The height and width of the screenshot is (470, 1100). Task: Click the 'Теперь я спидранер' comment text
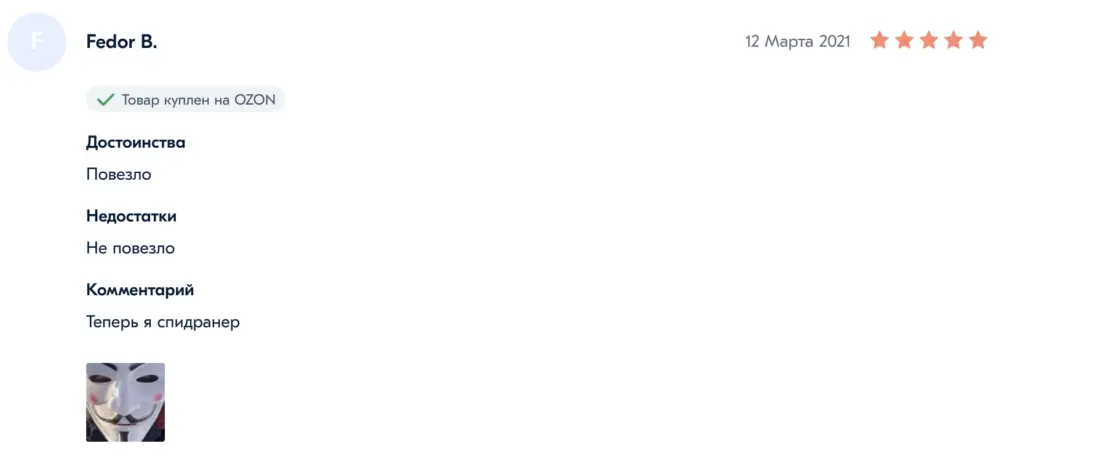(x=163, y=323)
